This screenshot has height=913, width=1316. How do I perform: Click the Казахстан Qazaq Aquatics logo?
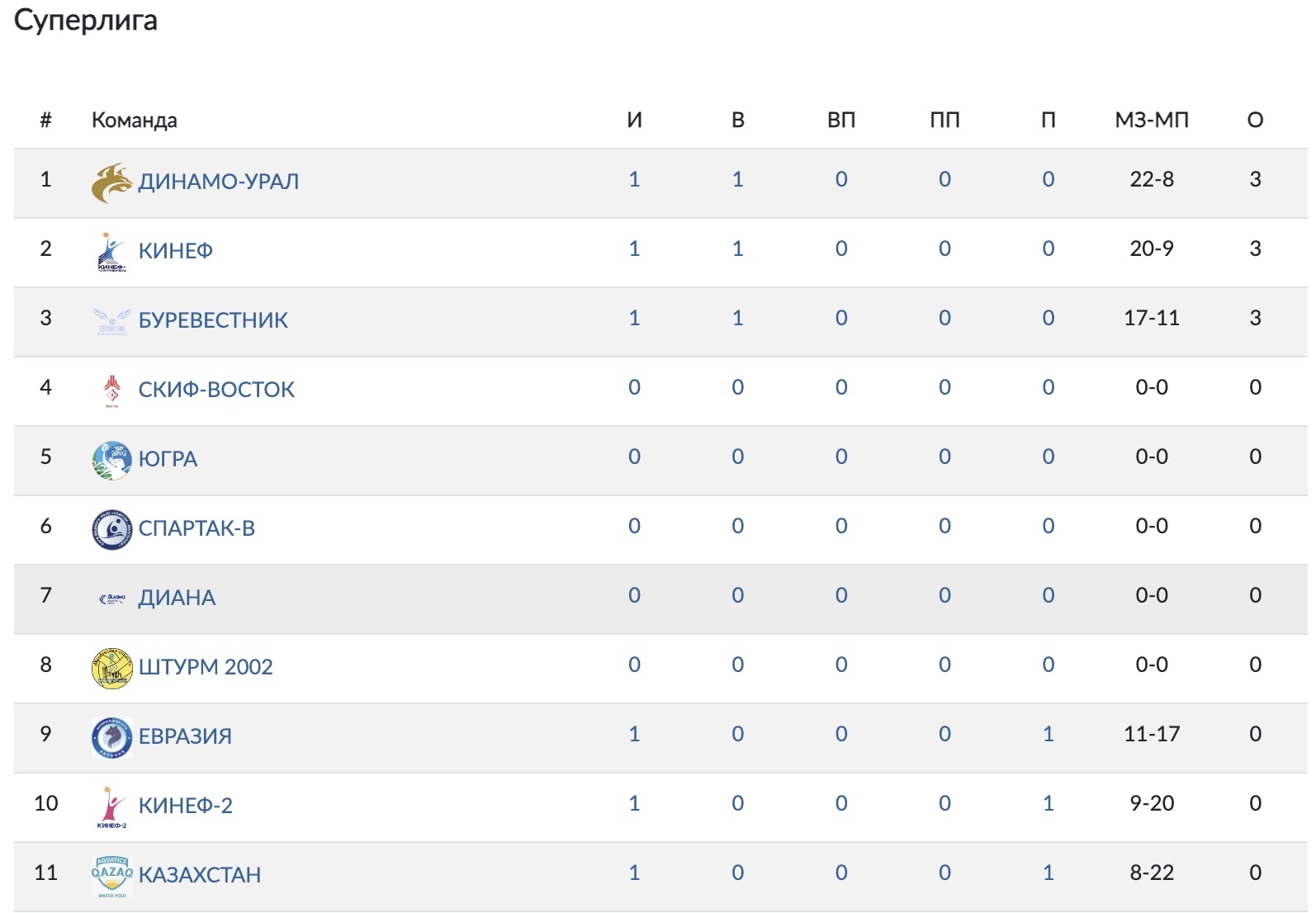[111, 876]
